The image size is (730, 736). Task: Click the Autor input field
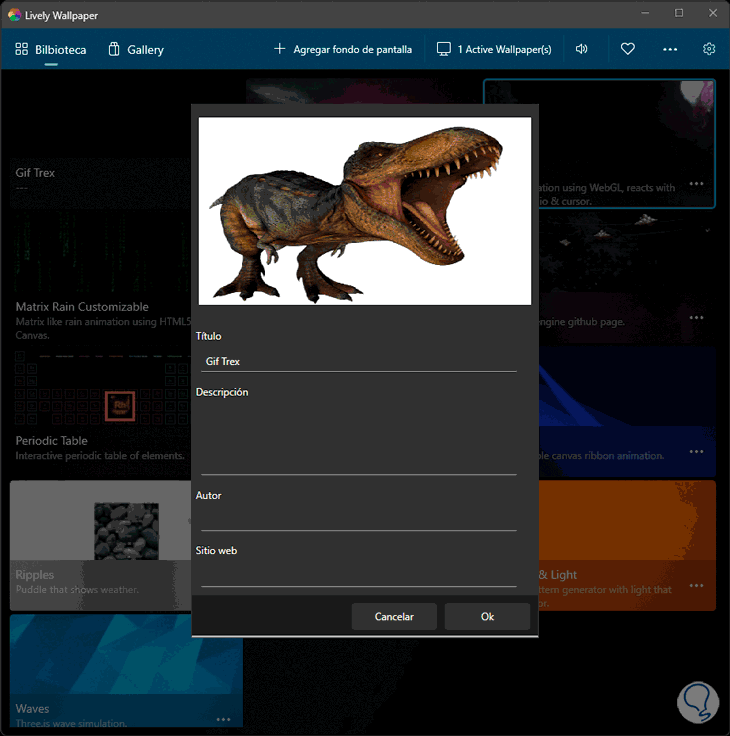[x=359, y=520]
